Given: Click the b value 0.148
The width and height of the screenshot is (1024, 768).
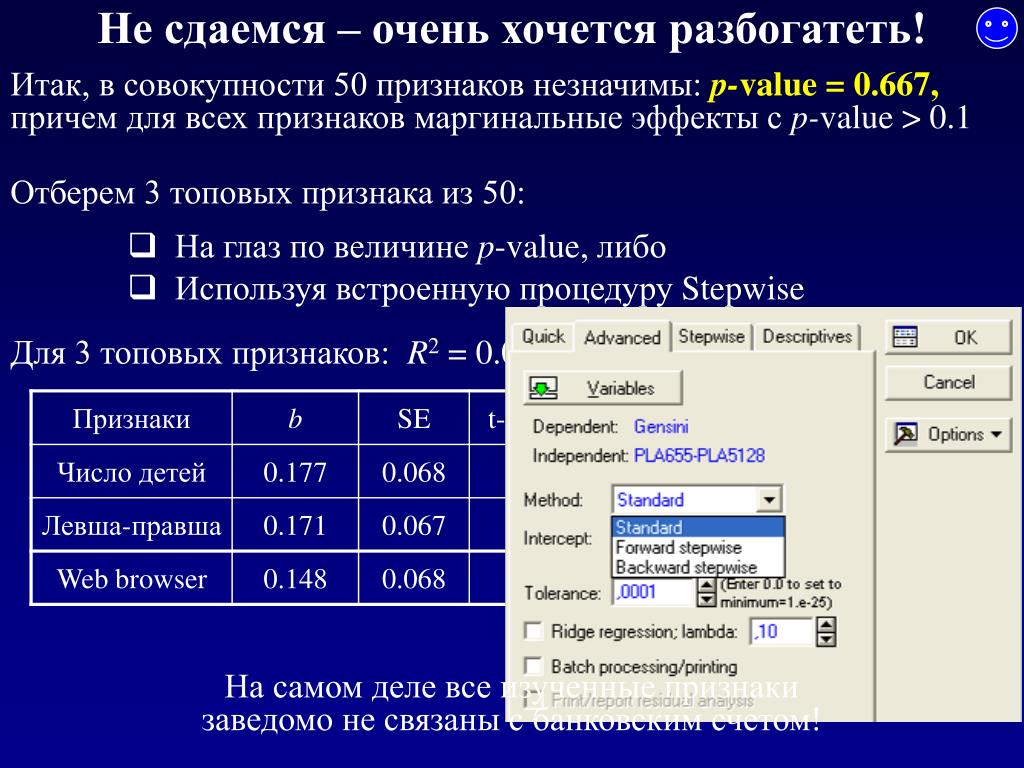Looking at the screenshot, I should click(x=295, y=579).
